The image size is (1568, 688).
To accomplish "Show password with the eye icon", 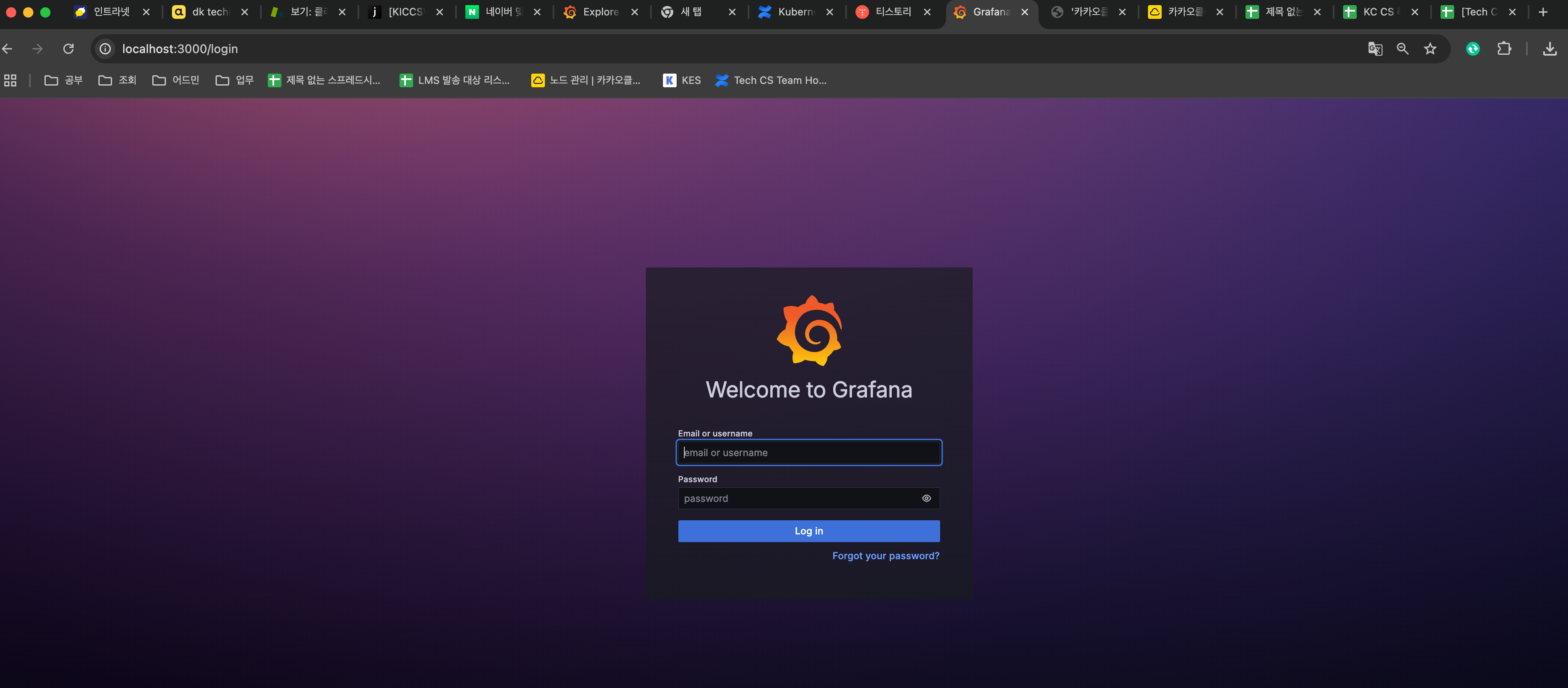I will point(926,498).
